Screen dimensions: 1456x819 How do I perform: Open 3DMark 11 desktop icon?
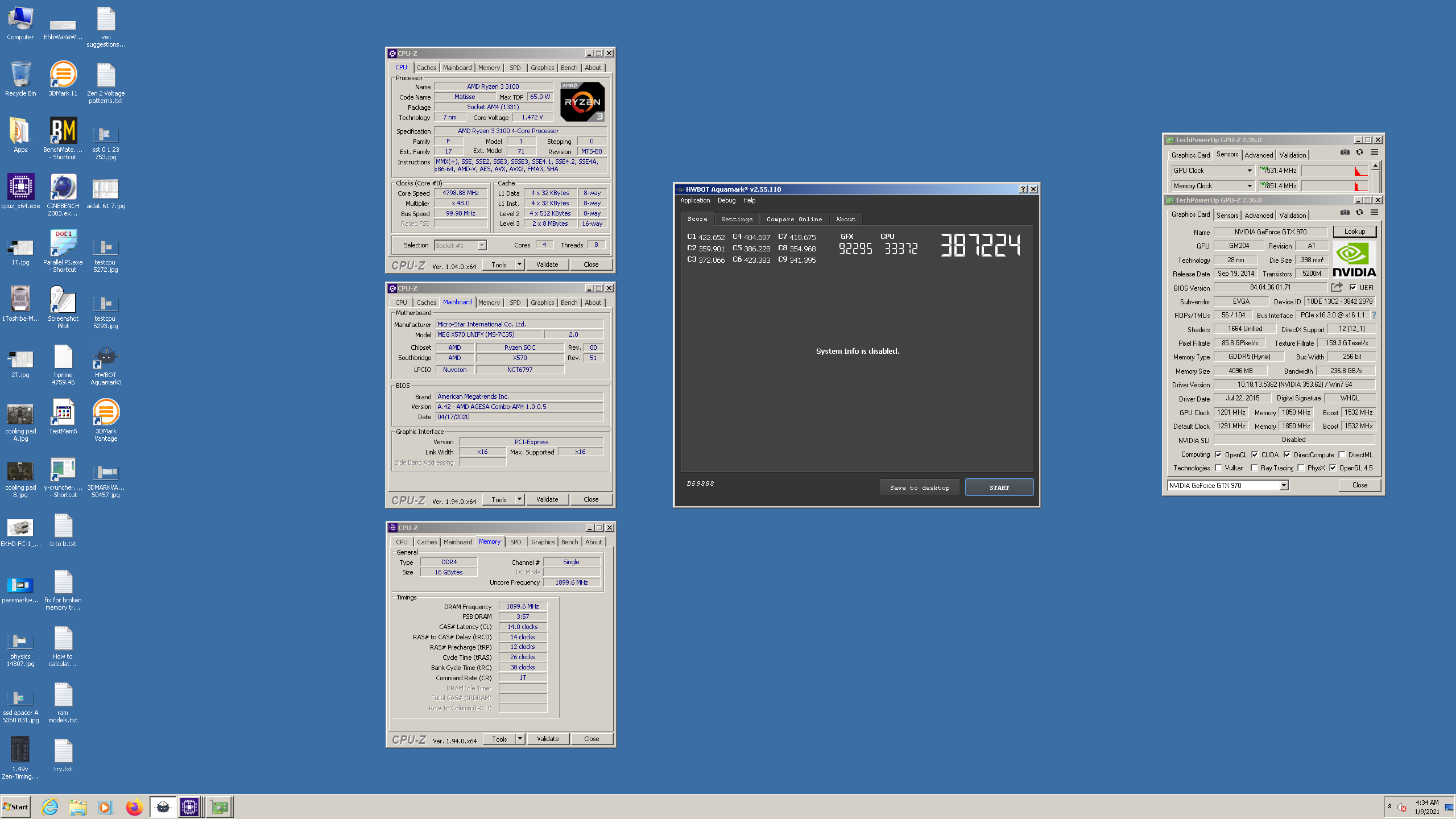pos(63,79)
